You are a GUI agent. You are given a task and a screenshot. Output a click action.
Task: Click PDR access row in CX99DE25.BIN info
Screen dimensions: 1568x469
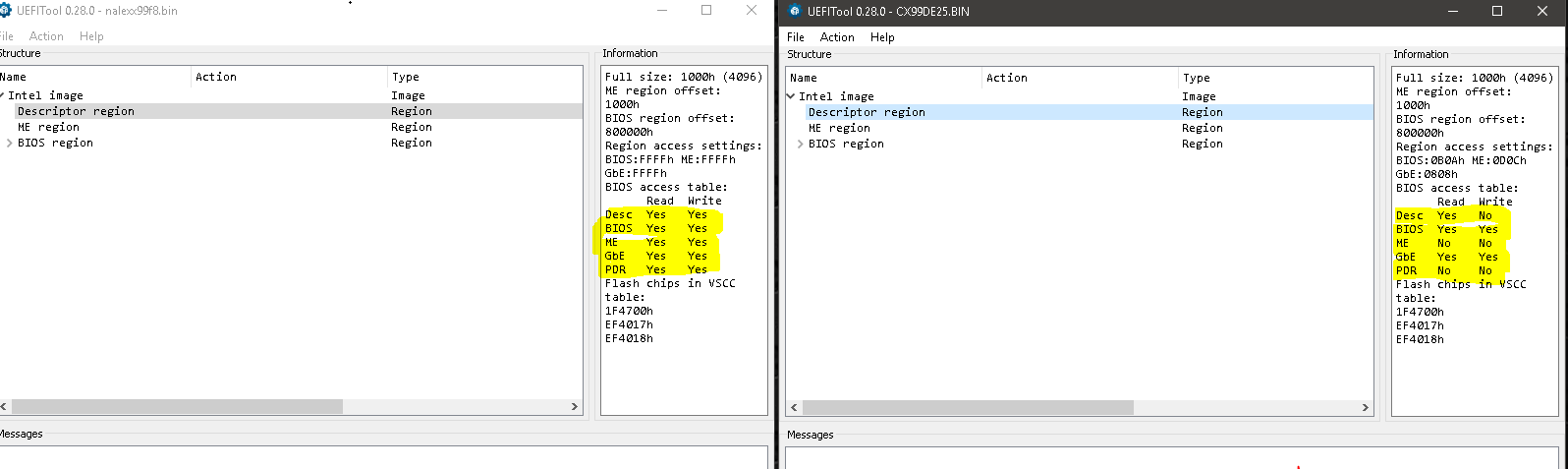[1444, 270]
